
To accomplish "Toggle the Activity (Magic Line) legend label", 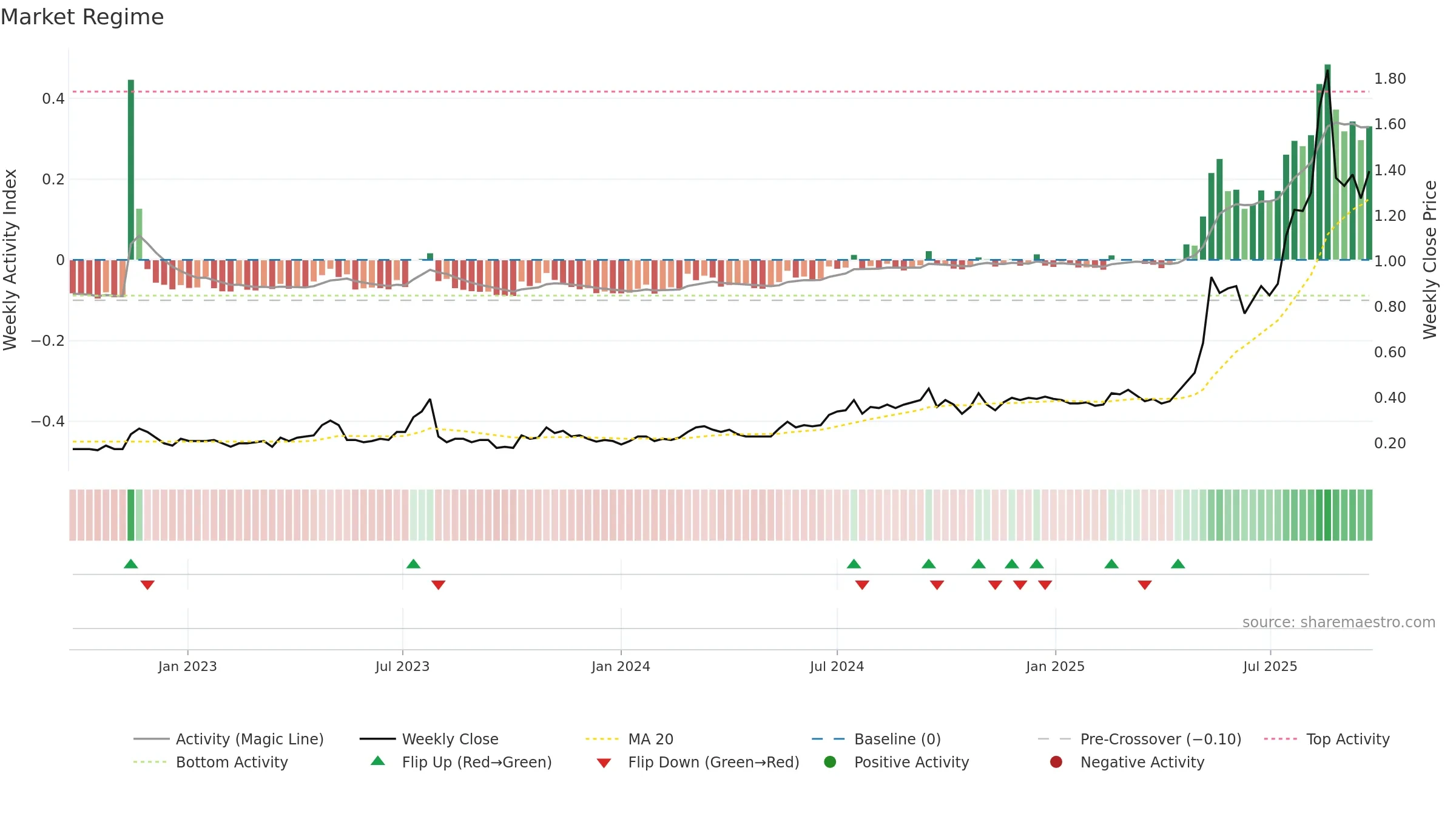I will (250, 739).
